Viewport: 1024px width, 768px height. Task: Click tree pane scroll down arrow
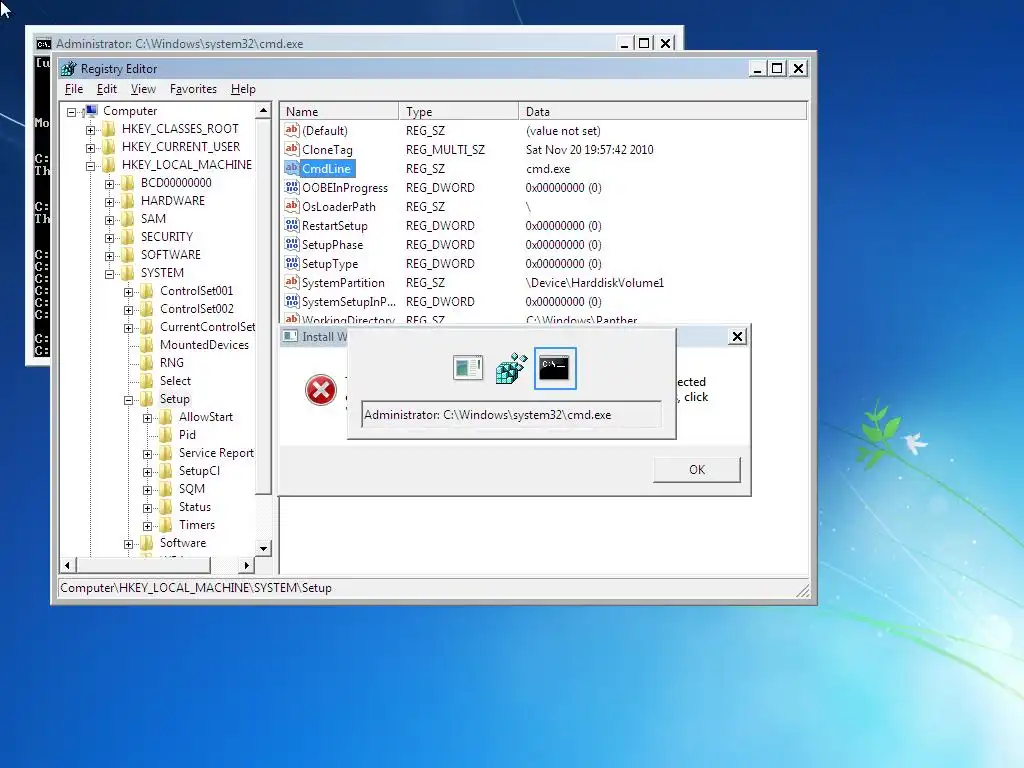[263, 548]
